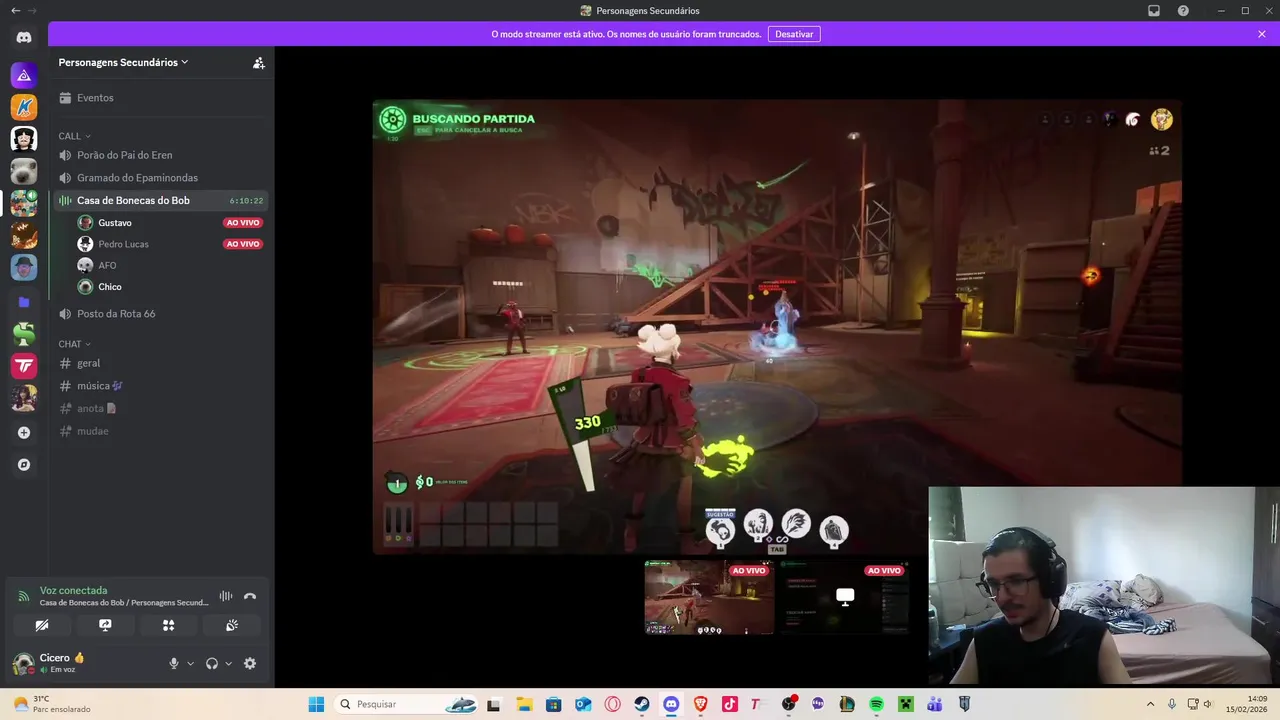Open headphone output device options arrow
The width and height of the screenshot is (1280, 720).
pyautogui.click(x=228, y=663)
